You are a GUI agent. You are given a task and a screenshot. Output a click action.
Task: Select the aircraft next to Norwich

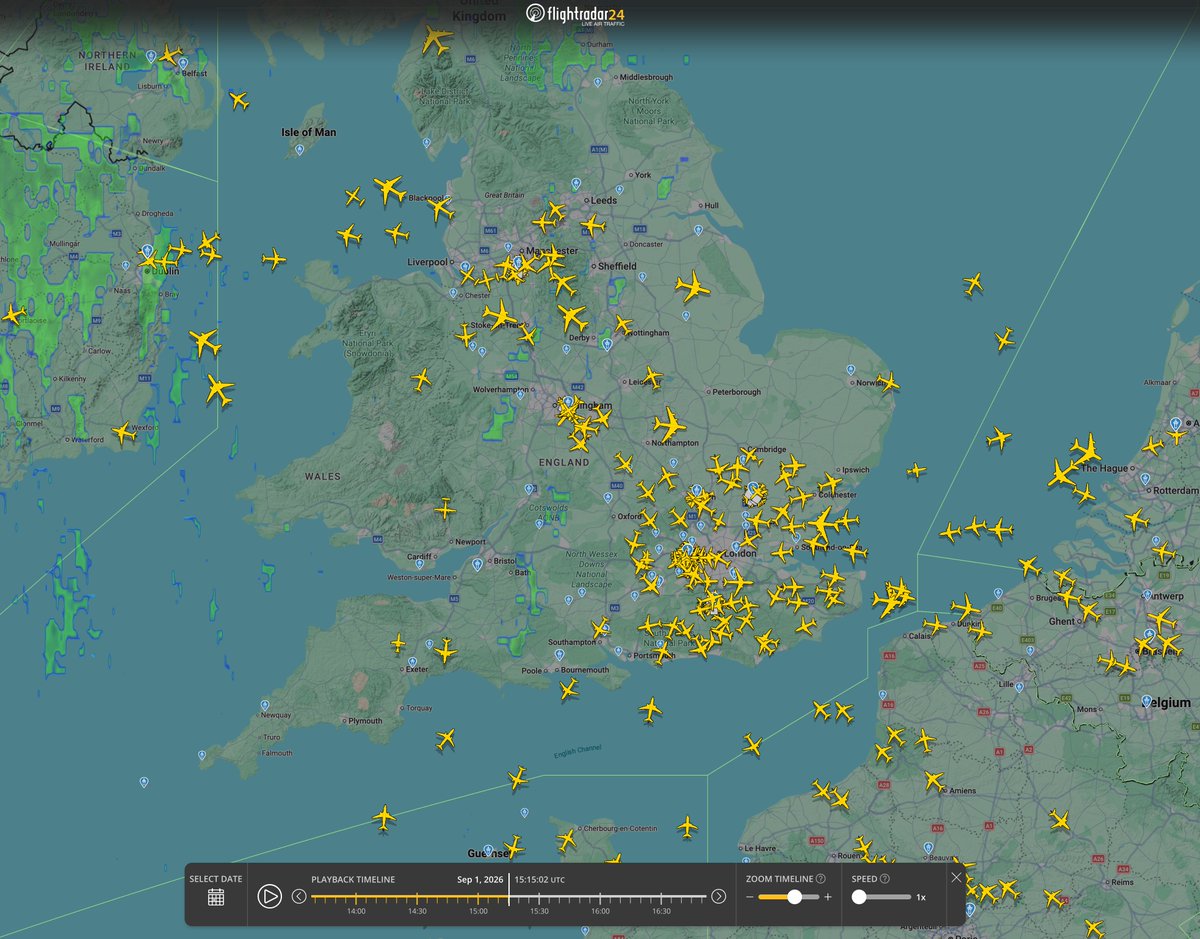pos(887,382)
